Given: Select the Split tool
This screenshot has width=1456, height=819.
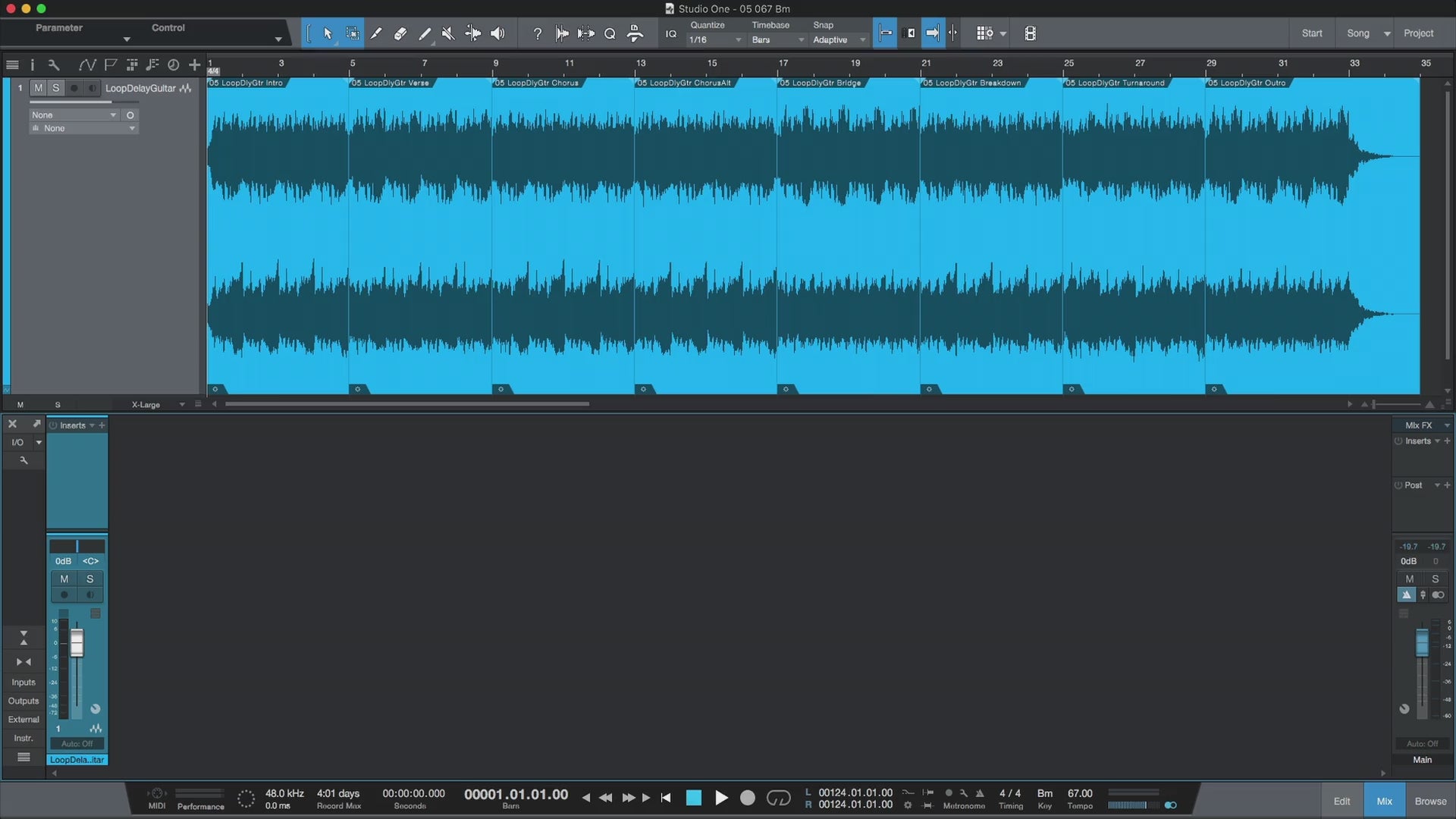Looking at the screenshot, I should pyautogui.click(x=376, y=33).
